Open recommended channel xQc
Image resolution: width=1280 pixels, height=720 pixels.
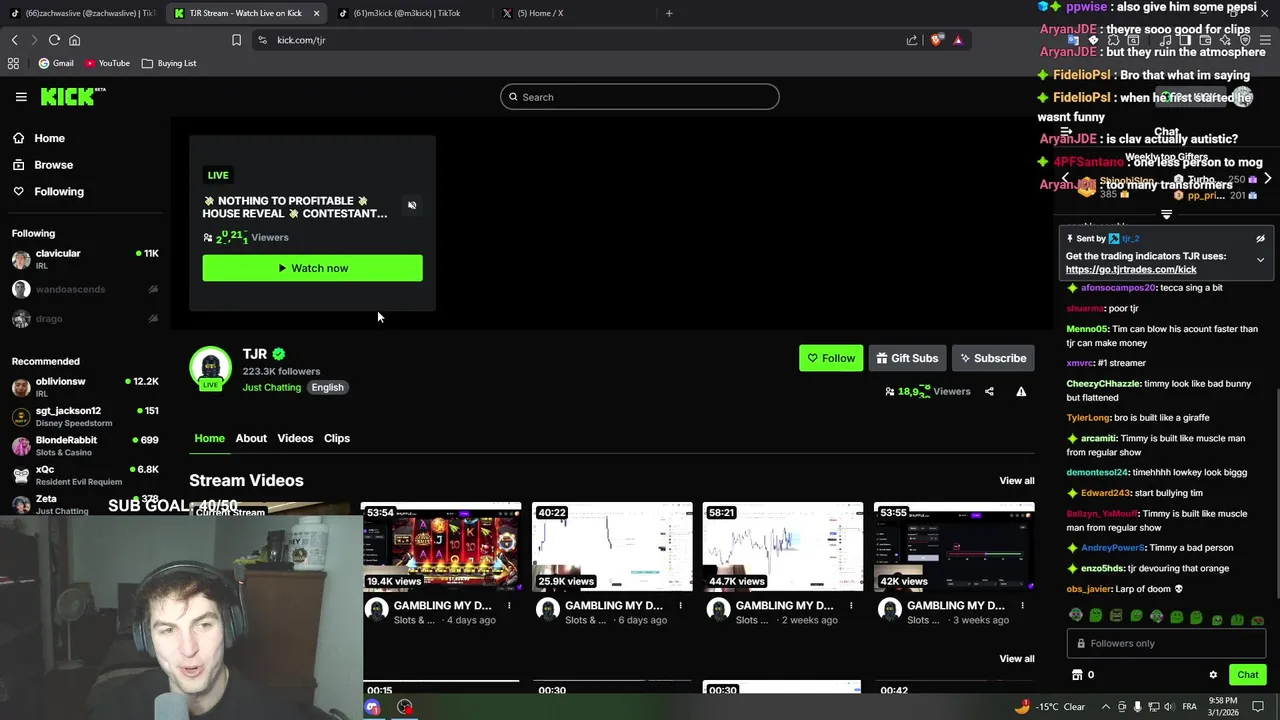point(85,475)
